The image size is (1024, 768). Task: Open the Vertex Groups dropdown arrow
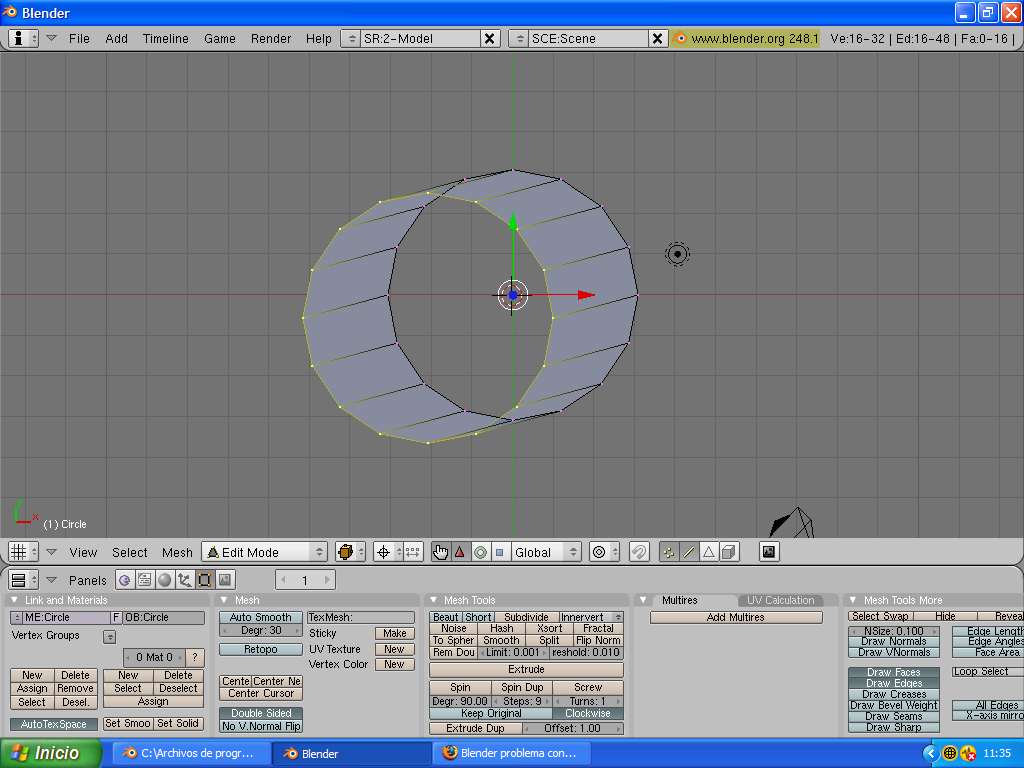click(x=110, y=636)
